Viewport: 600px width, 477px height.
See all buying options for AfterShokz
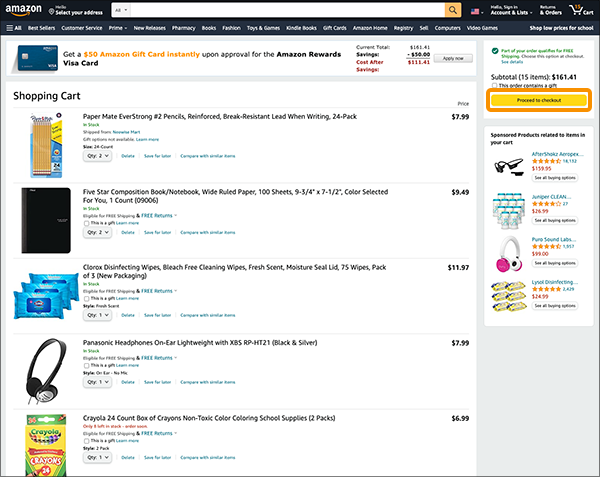pos(555,178)
